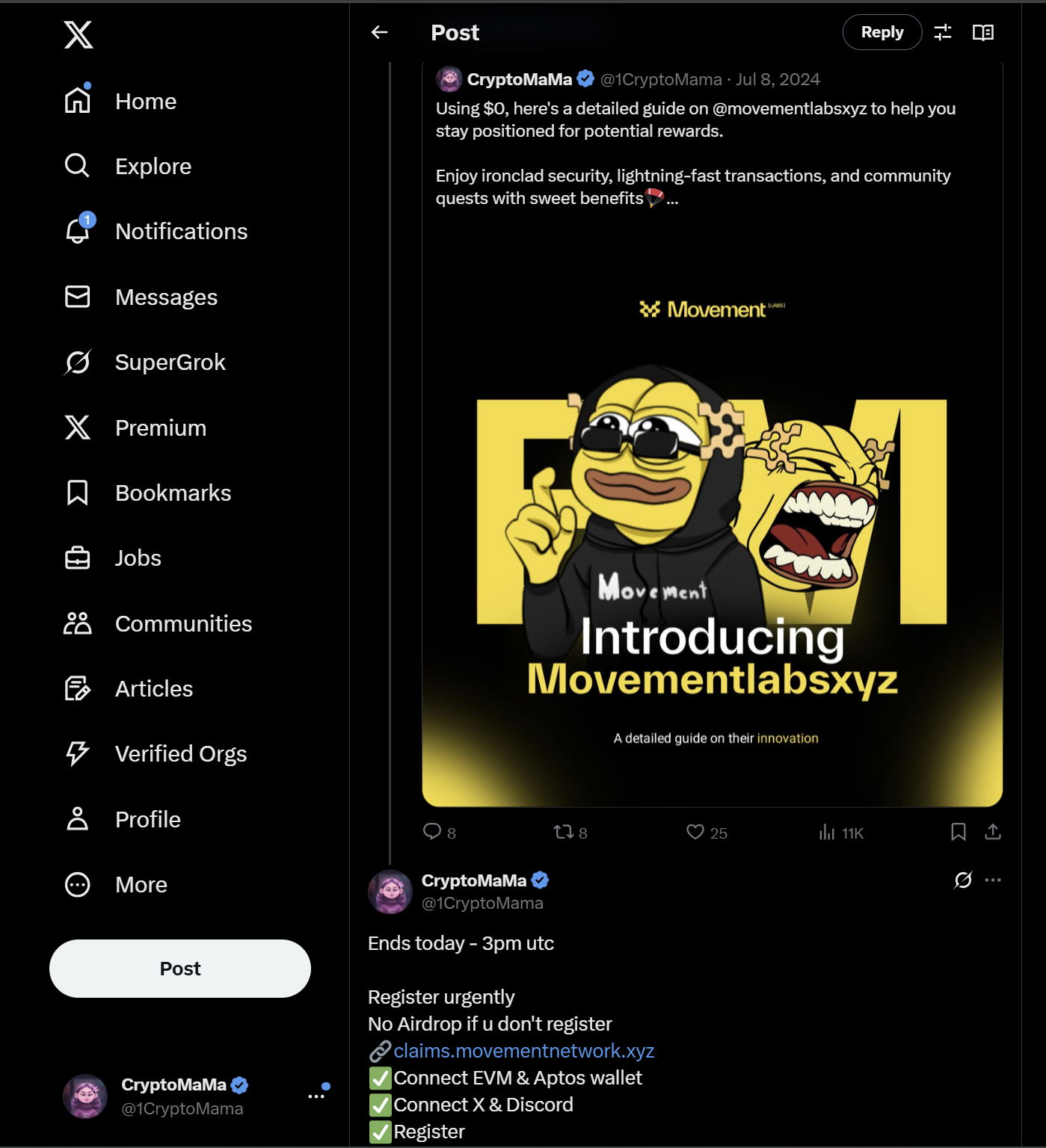
Task: Open the reader view book icon
Action: 982,32
